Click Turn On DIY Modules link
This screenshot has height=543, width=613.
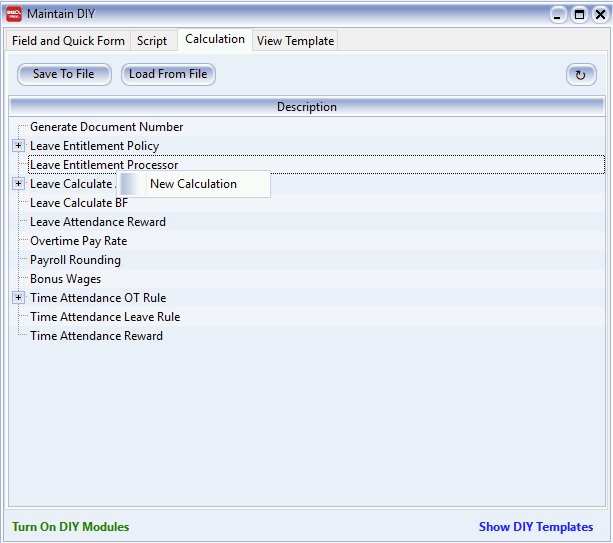(x=70, y=527)
